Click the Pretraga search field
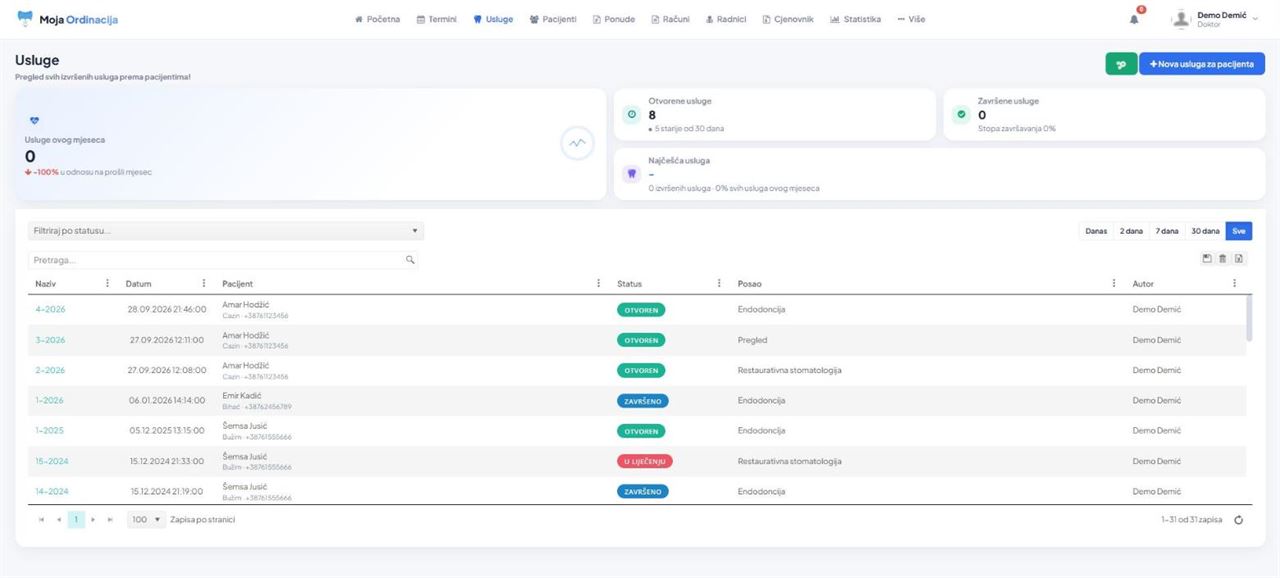The image size is (1280, 578). tap(223, 260)
